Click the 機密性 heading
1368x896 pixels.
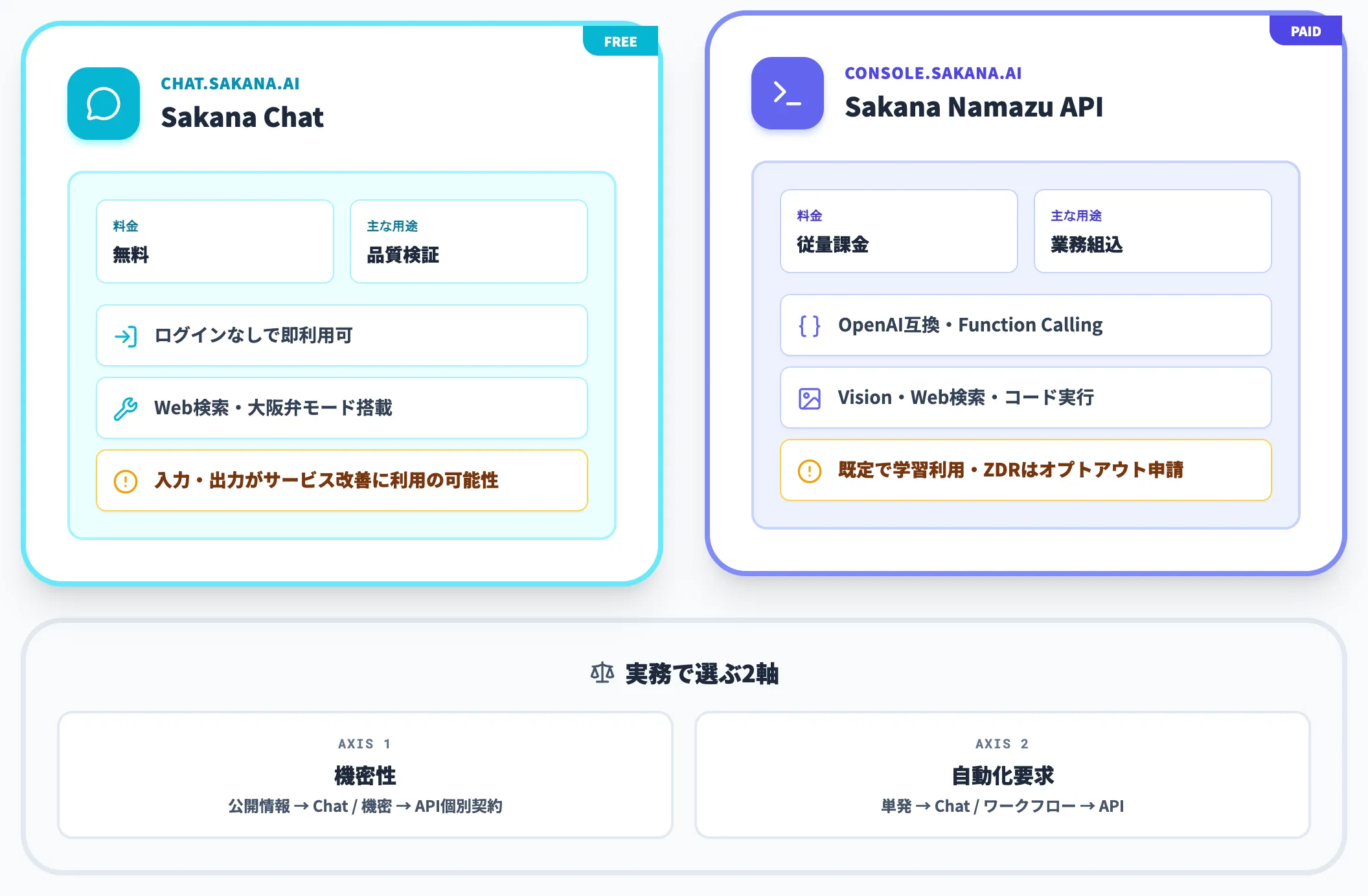coord(365,775)
